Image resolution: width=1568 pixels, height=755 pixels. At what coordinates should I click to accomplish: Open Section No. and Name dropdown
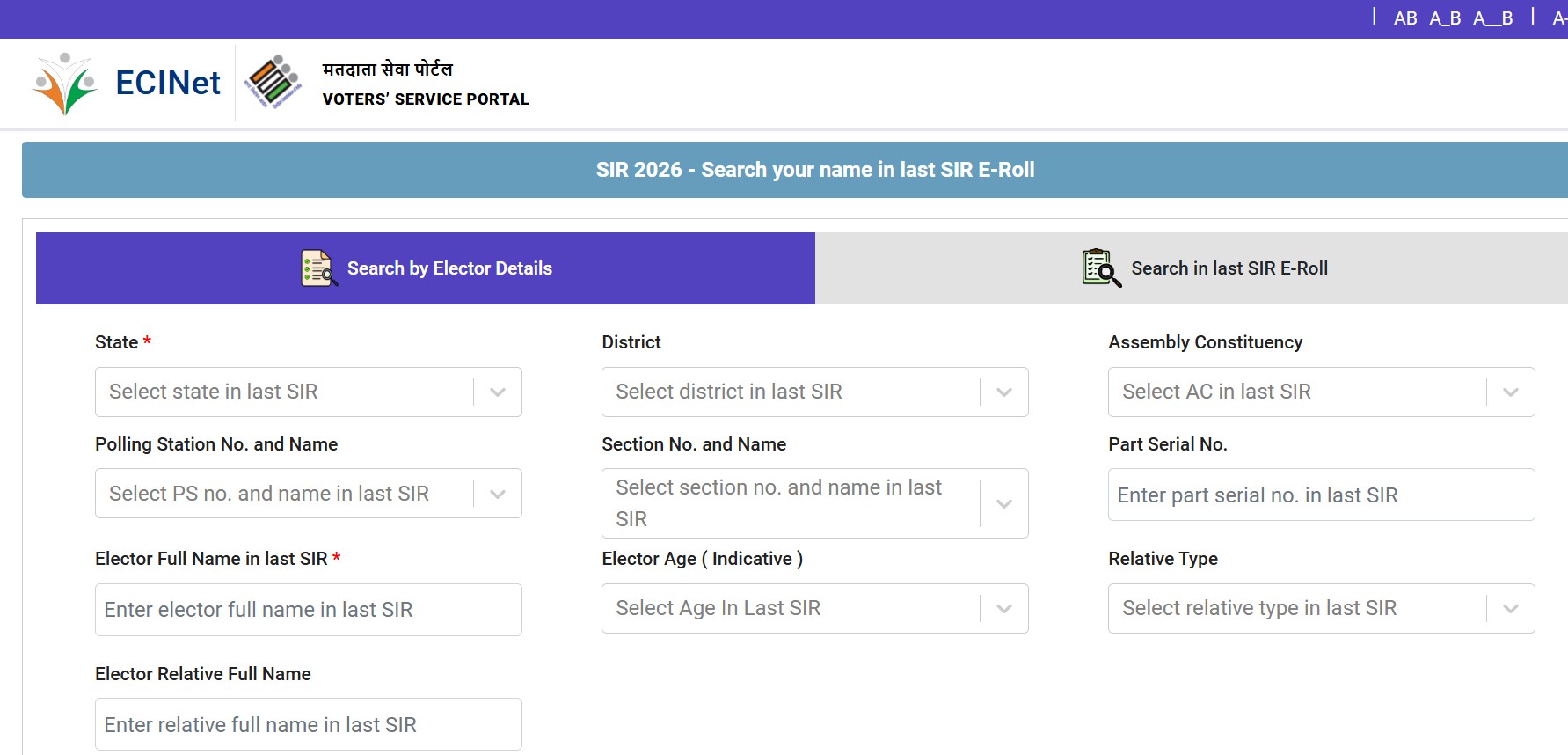click(815, 503)
